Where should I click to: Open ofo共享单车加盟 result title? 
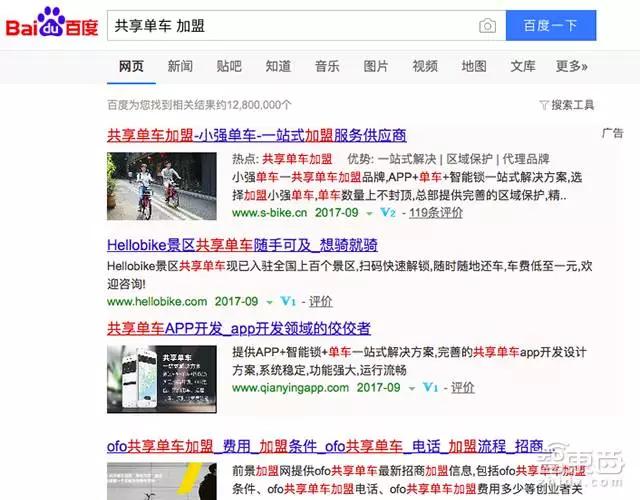(x=331, y=446)
